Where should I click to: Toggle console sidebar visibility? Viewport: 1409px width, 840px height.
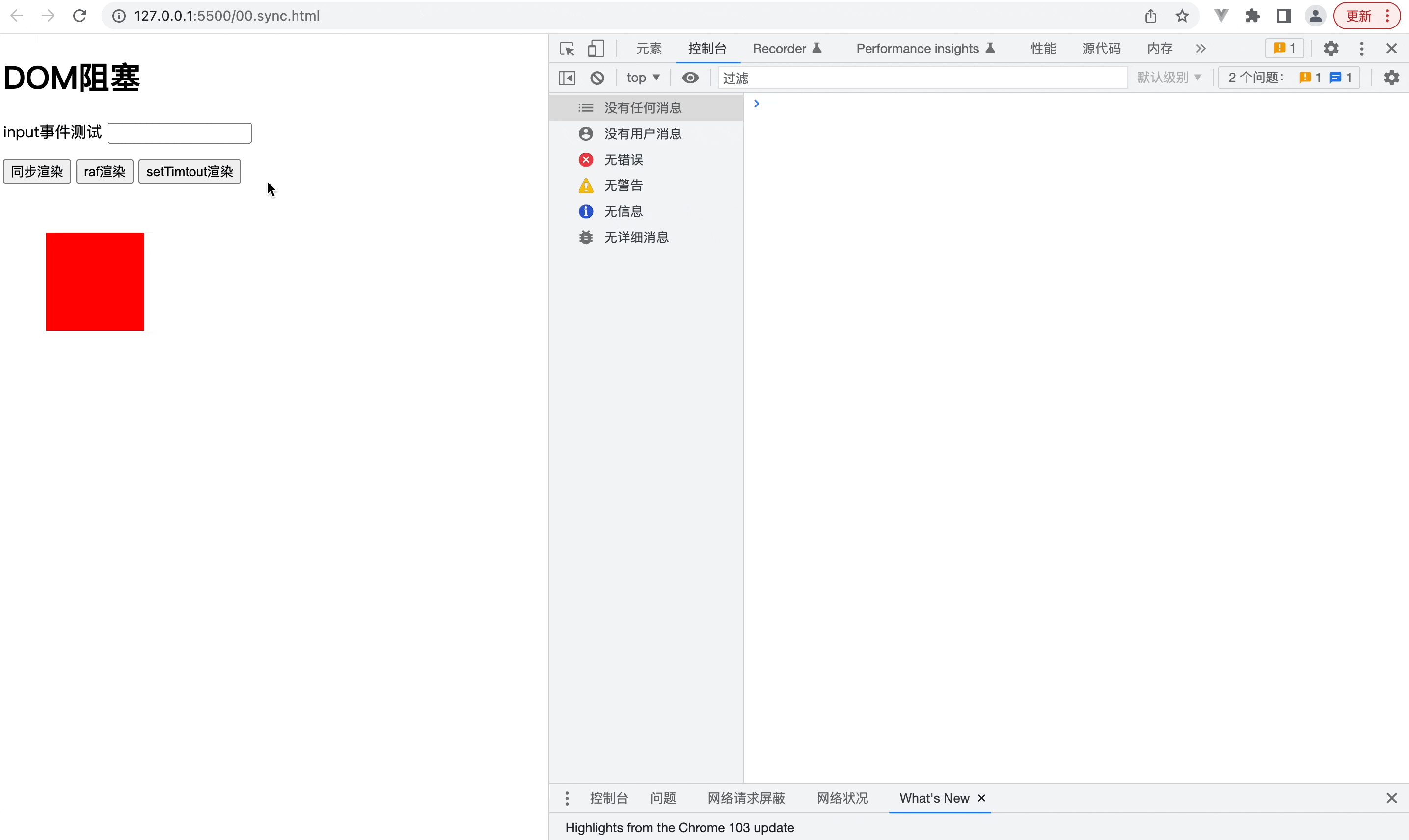(x=567, y=78)
